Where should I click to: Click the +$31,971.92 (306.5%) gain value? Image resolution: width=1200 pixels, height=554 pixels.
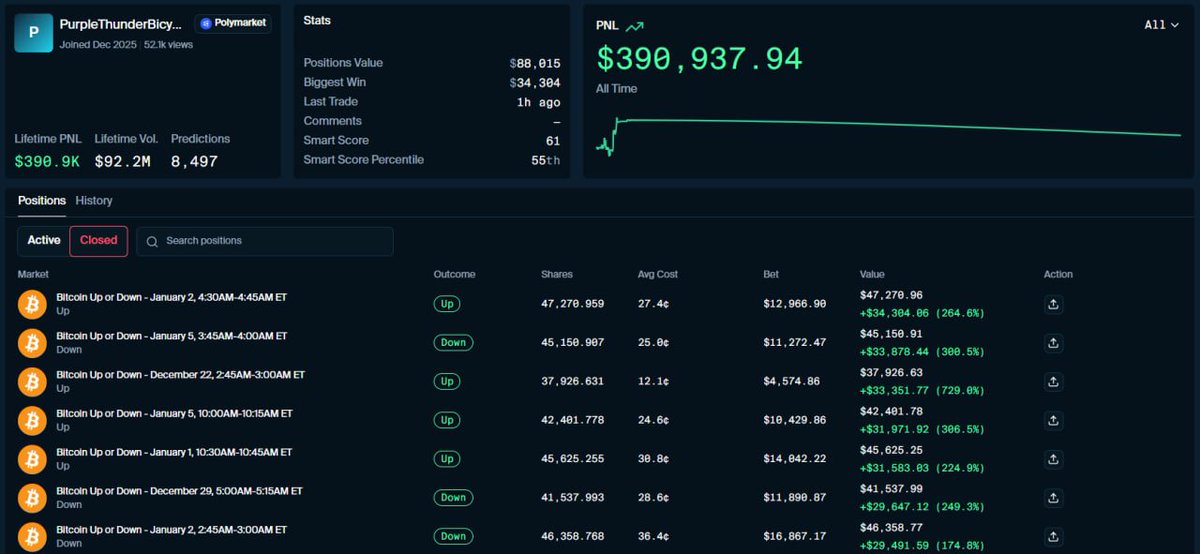pos(922,429)
